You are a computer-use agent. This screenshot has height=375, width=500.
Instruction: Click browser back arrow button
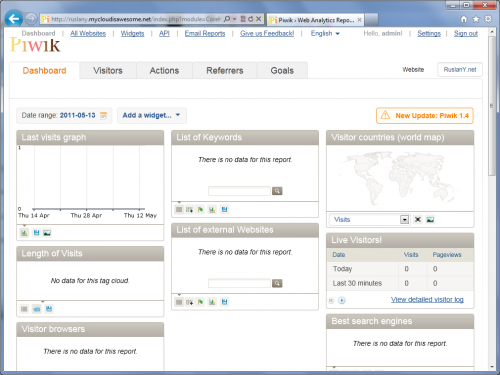point(14,19)
